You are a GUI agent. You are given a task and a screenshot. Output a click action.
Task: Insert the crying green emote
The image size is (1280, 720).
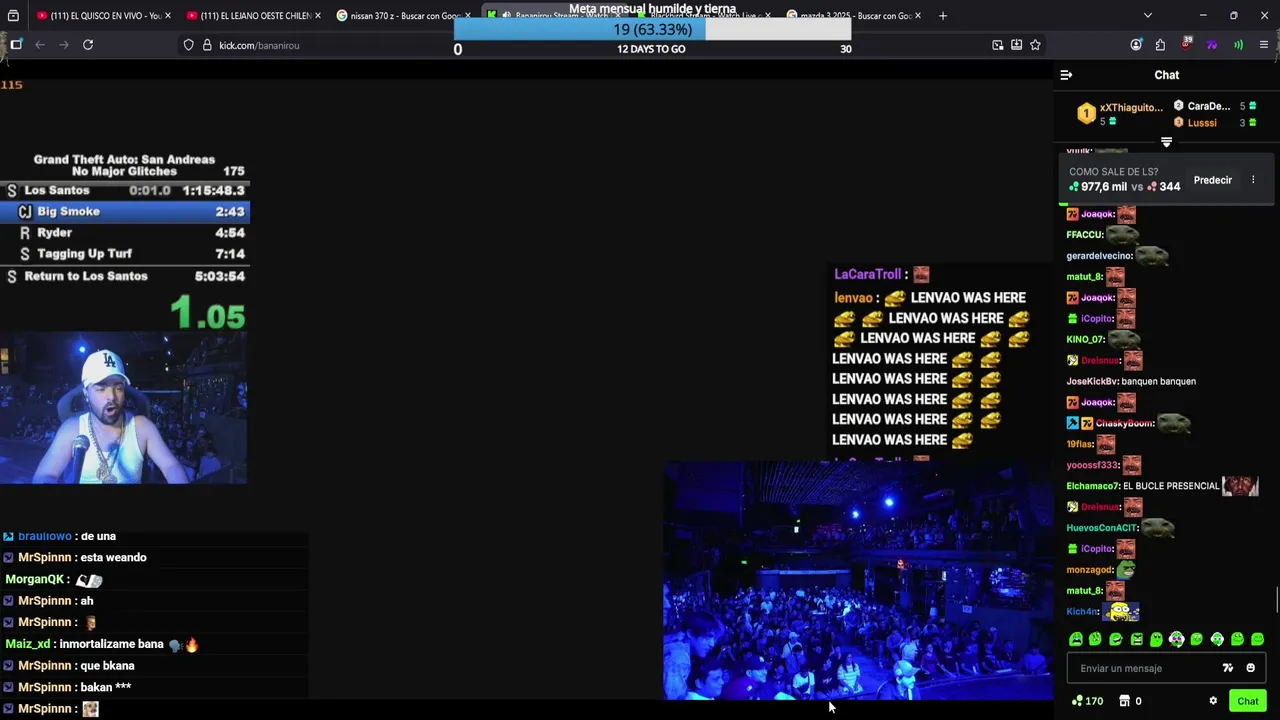coord(1076,639)
